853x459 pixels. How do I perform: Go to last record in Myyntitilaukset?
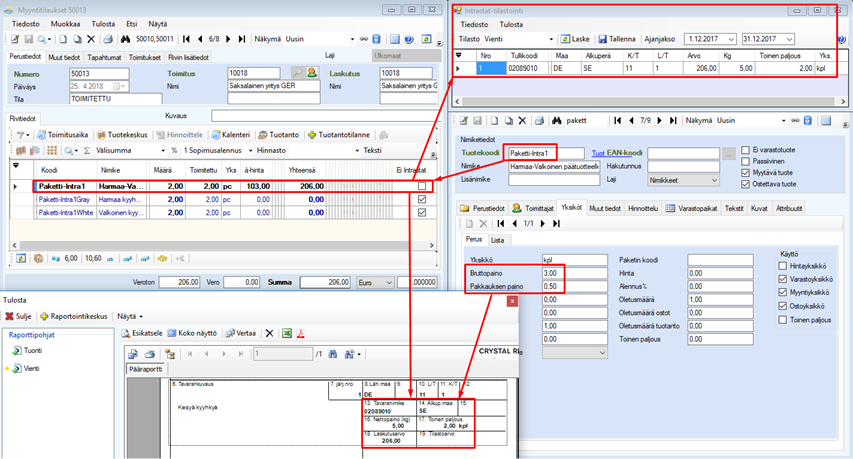242,39
